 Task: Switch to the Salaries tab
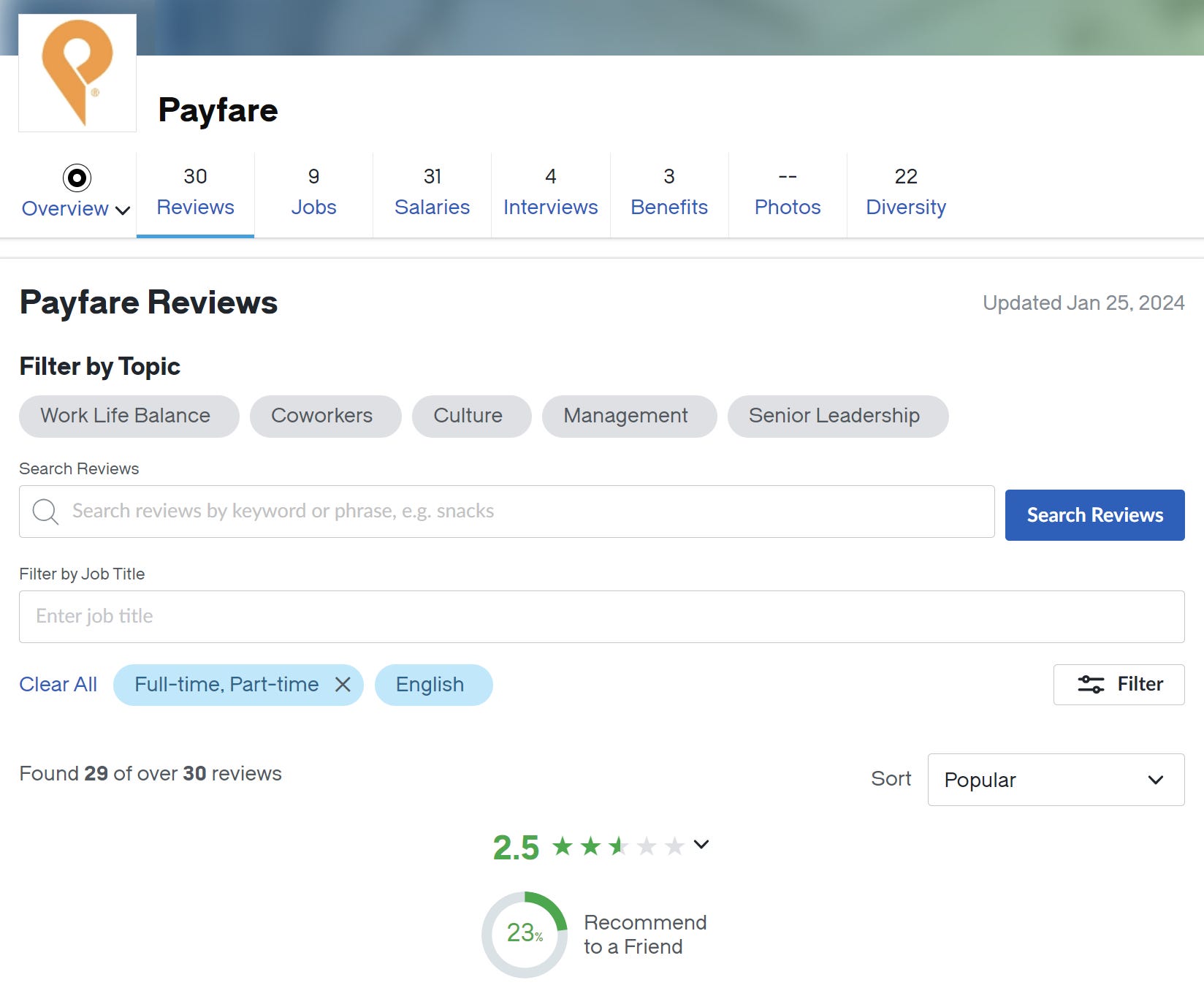[432, 193]
